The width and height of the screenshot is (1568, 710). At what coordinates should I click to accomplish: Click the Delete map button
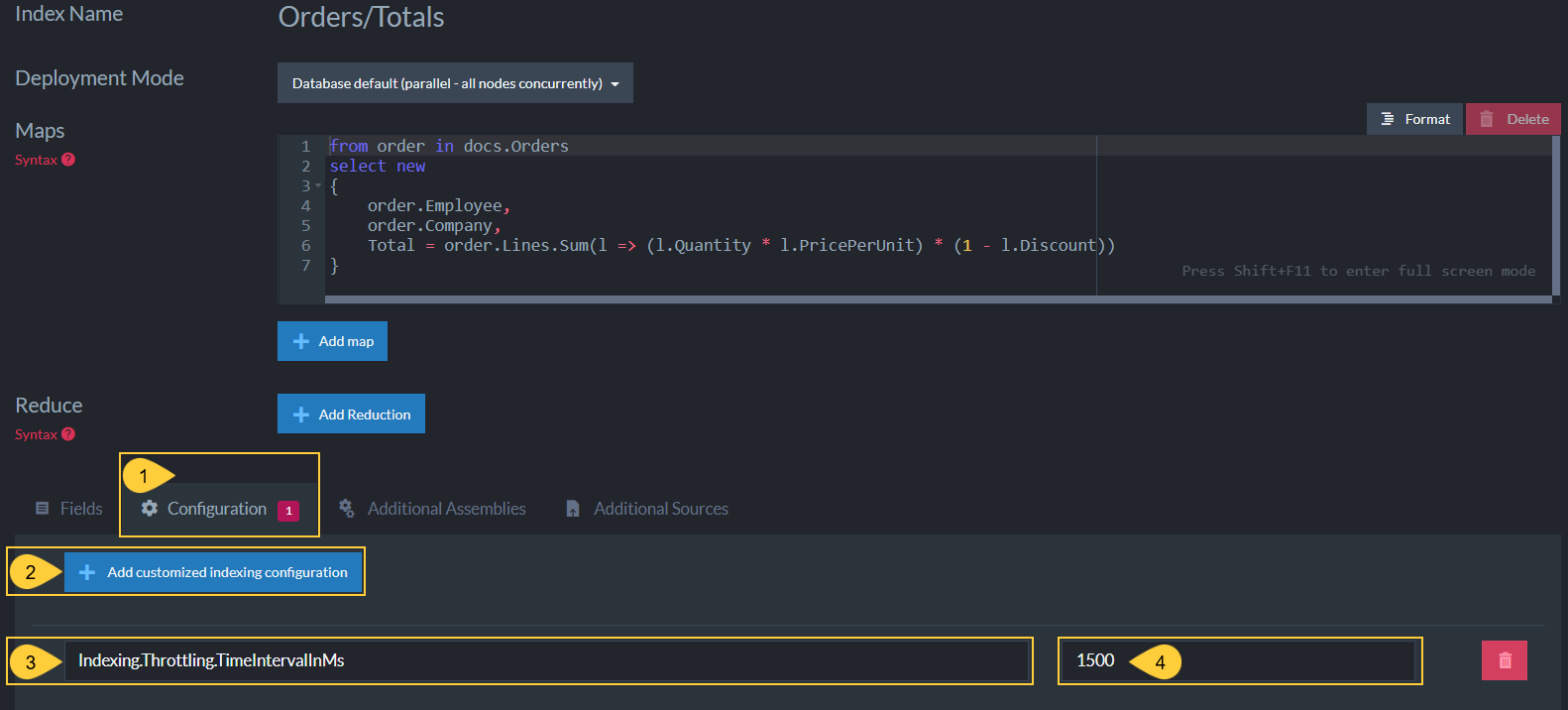[x=1513, y=119]
